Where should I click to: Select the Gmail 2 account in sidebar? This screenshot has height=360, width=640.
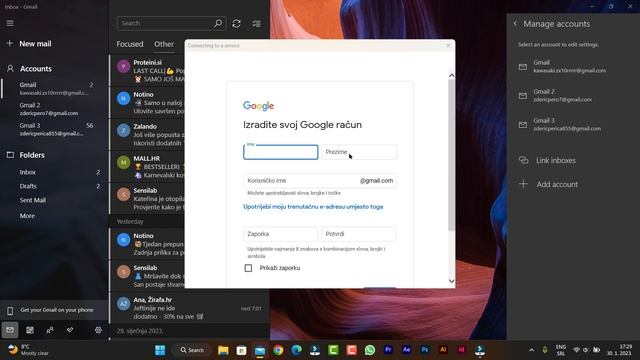[54, 109]
